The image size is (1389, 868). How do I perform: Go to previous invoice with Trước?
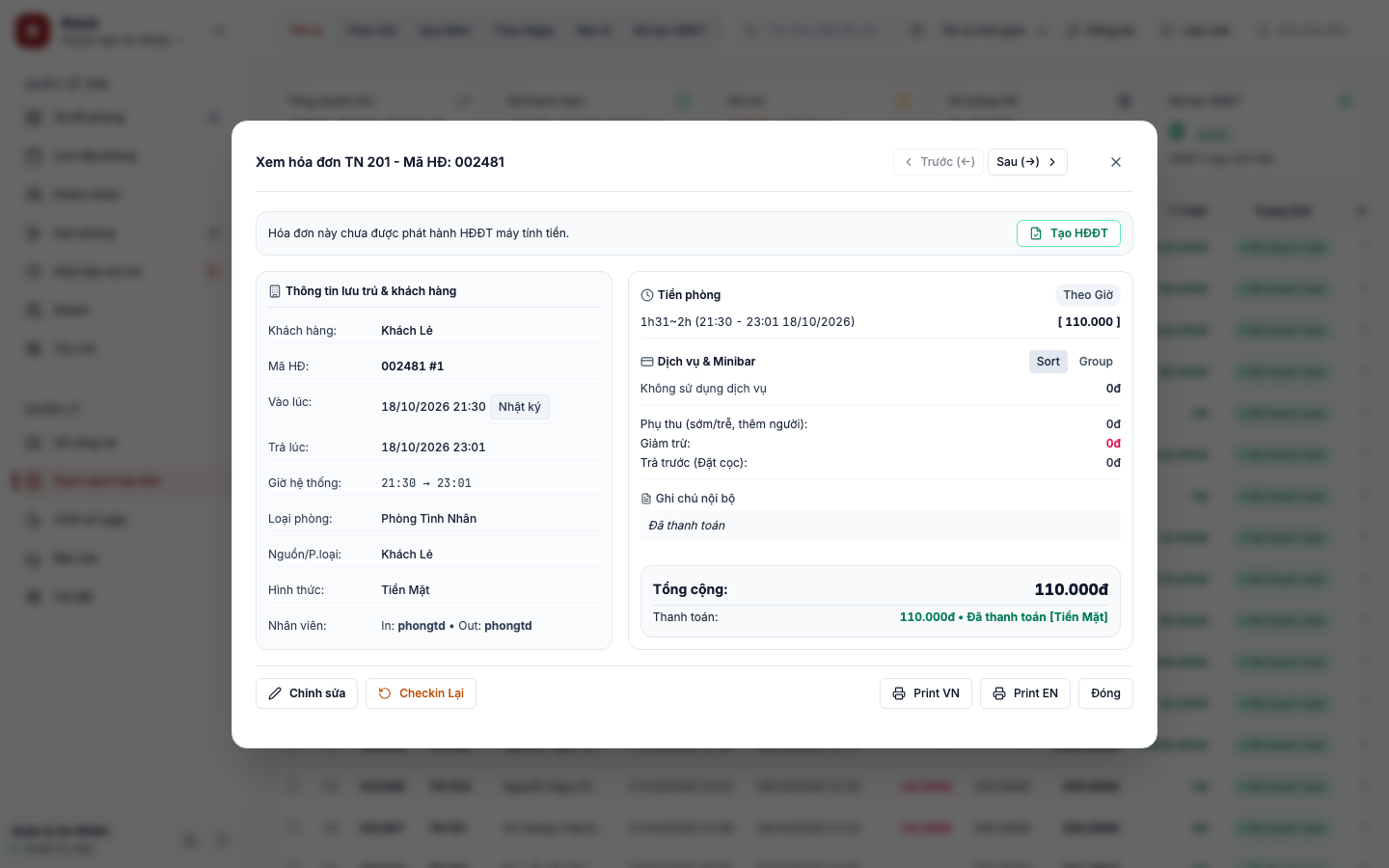[x=939, y=162]
